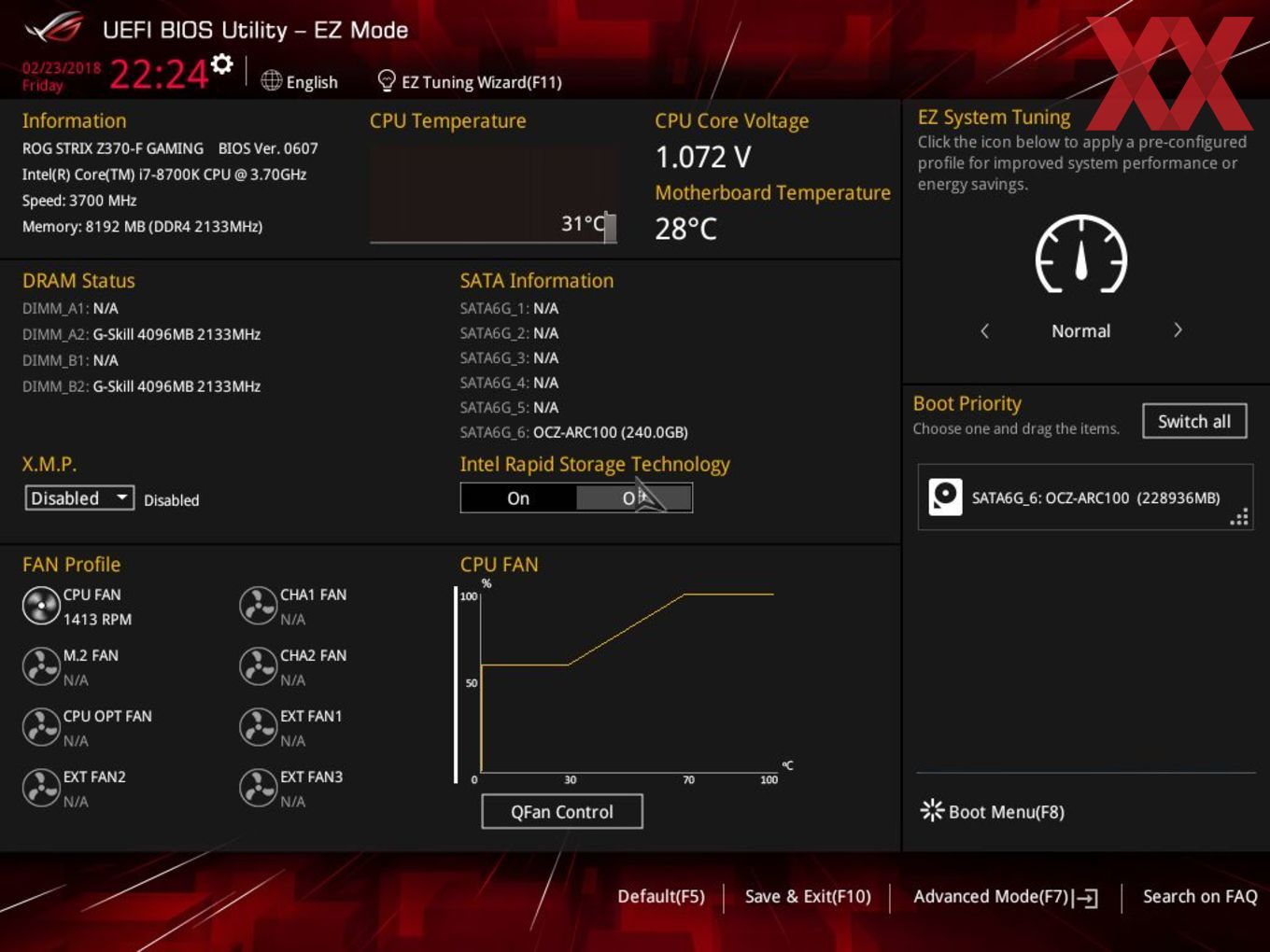The image size is (1270, 952).
Task: Click the Switch all button
Action: tap(1194, 421)
